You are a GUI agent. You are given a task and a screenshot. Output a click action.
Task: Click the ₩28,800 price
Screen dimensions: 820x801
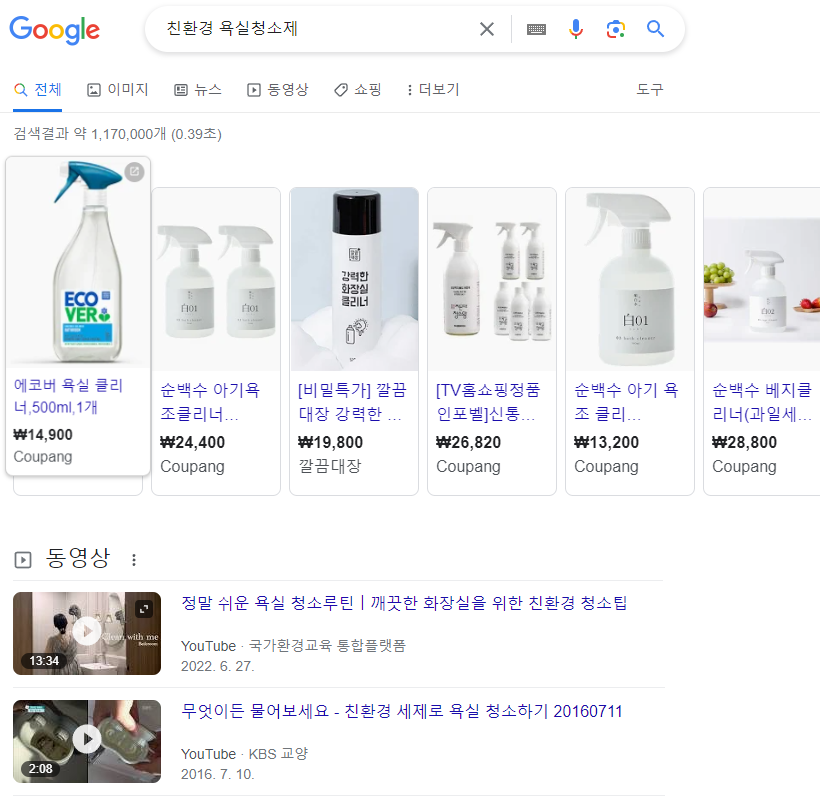click(x=744, y=442)
